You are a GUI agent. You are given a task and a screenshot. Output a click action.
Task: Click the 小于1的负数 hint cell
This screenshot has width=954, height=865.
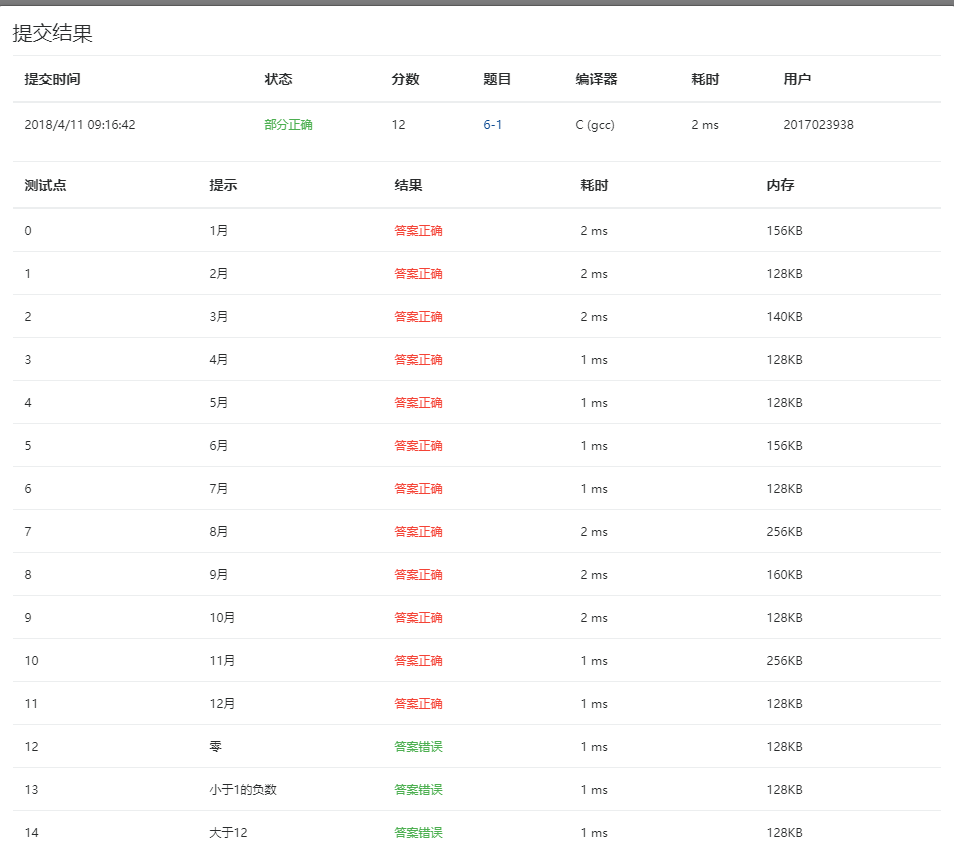point(243,790)
